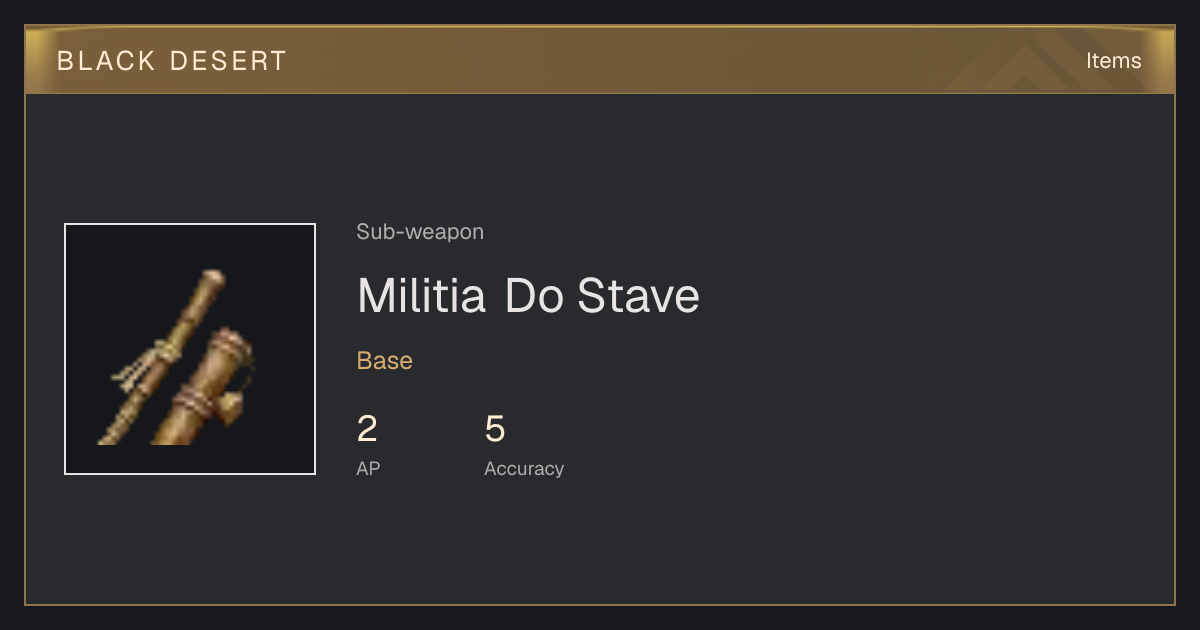Click the Sub-weapon category label
Image resolution: width=1200 pixels, height=630 pixels.
pos(420,232)
